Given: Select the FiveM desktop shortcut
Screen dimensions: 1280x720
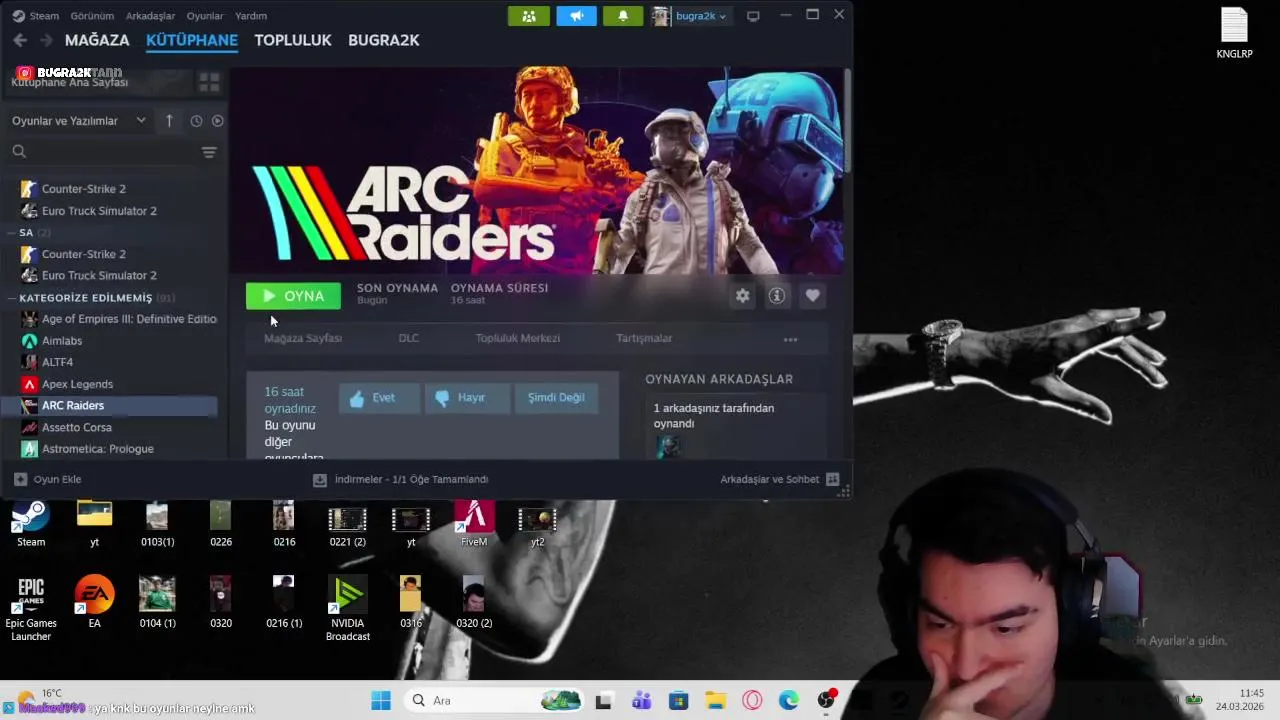Looking at the screenshot, I should (x=474, y=524).
